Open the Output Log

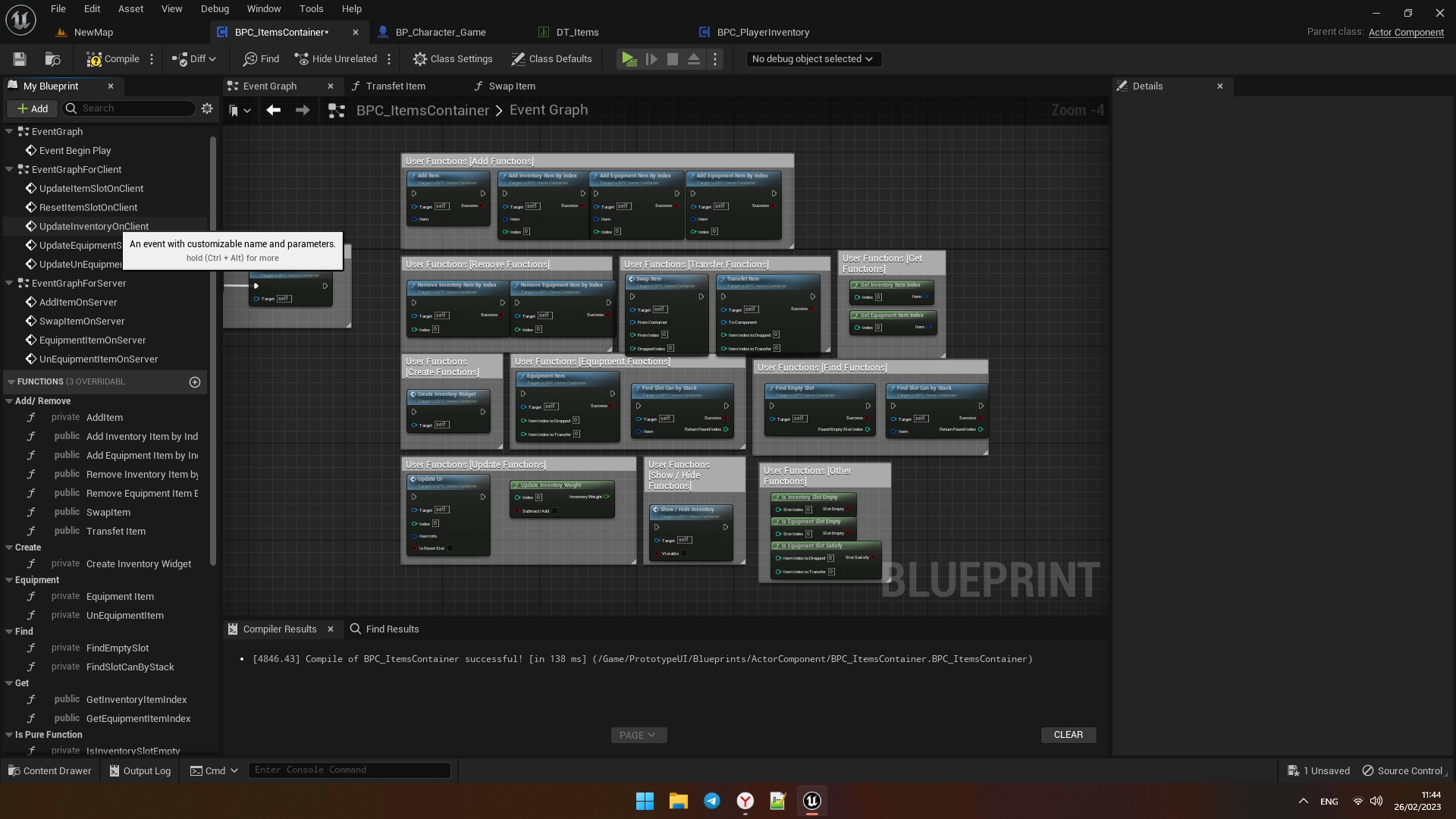click(140, 770)
